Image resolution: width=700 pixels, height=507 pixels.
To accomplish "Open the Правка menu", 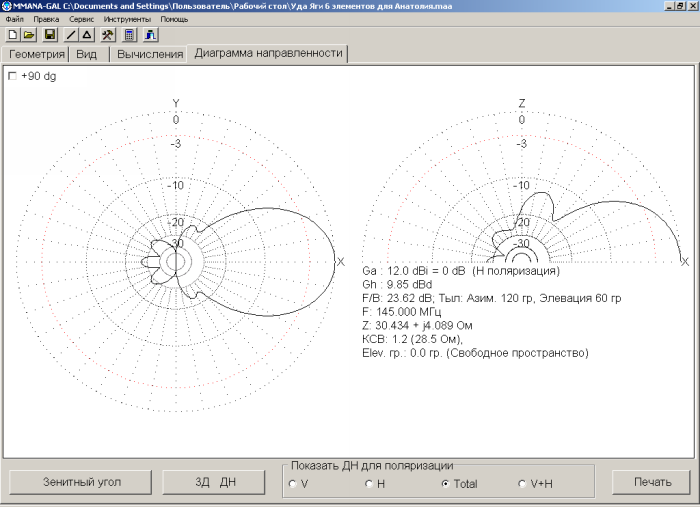I will point(46,19).
